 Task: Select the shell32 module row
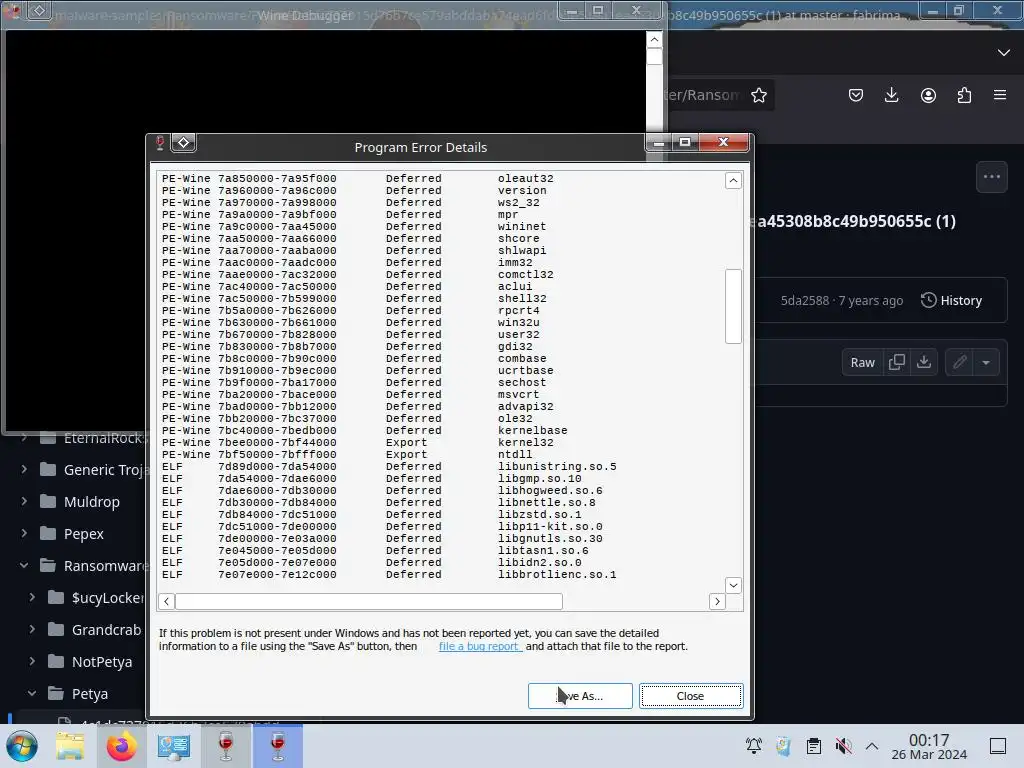[354, 298]
